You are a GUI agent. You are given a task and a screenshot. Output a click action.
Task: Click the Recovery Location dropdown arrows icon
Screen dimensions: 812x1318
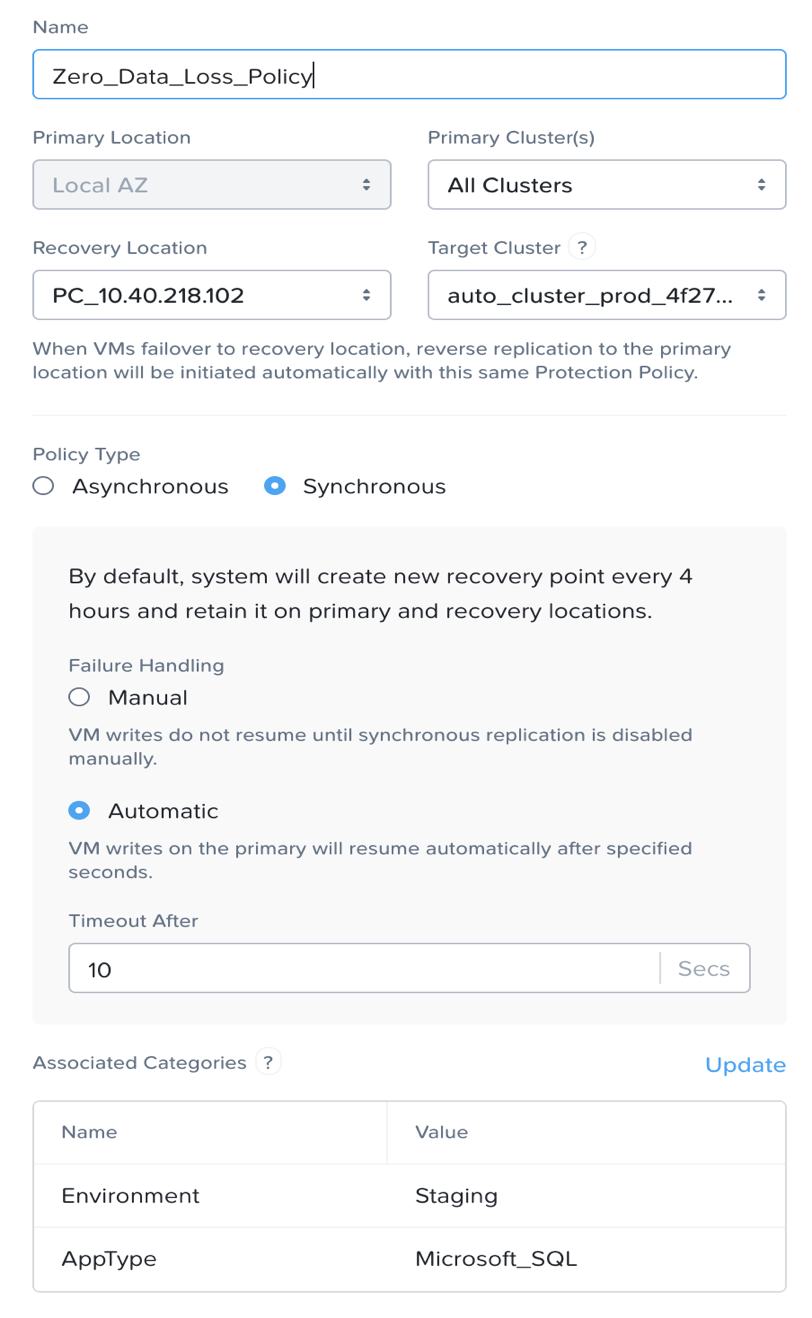[x=367, y=295]
